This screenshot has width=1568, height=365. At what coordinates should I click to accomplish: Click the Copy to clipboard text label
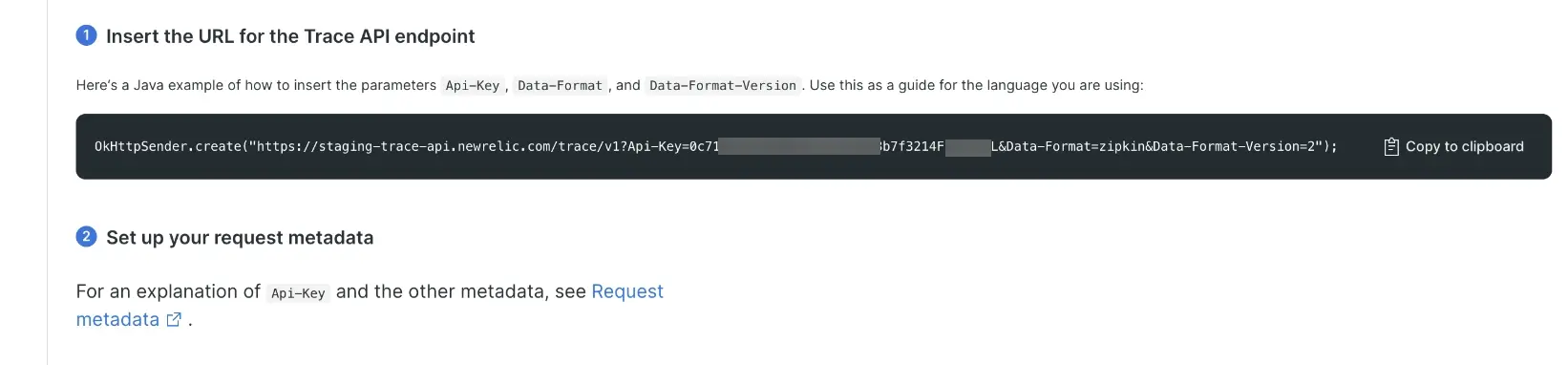coord(1464,146)
